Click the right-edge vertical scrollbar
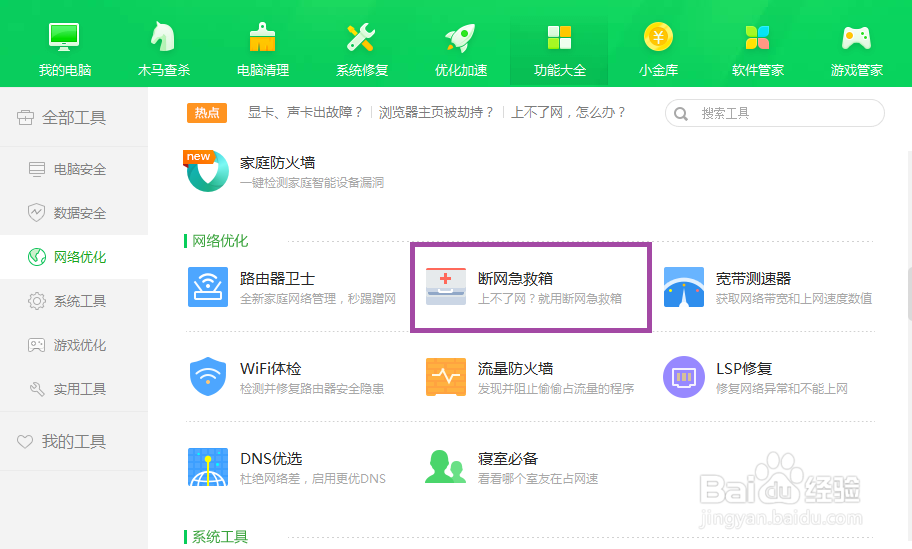Image resolution: width=912 pixels, height=549 pixels. 909,294
